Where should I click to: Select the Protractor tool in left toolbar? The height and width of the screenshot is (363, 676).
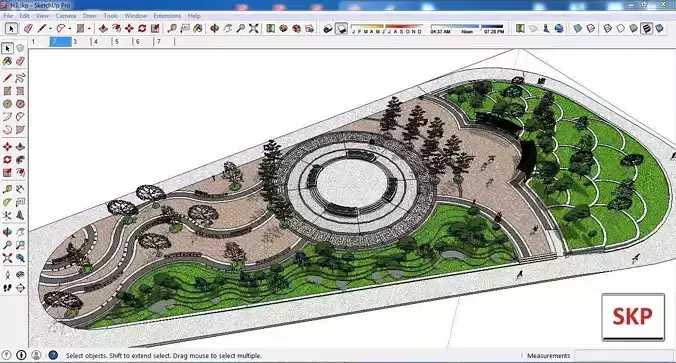[x=7, y=202]
